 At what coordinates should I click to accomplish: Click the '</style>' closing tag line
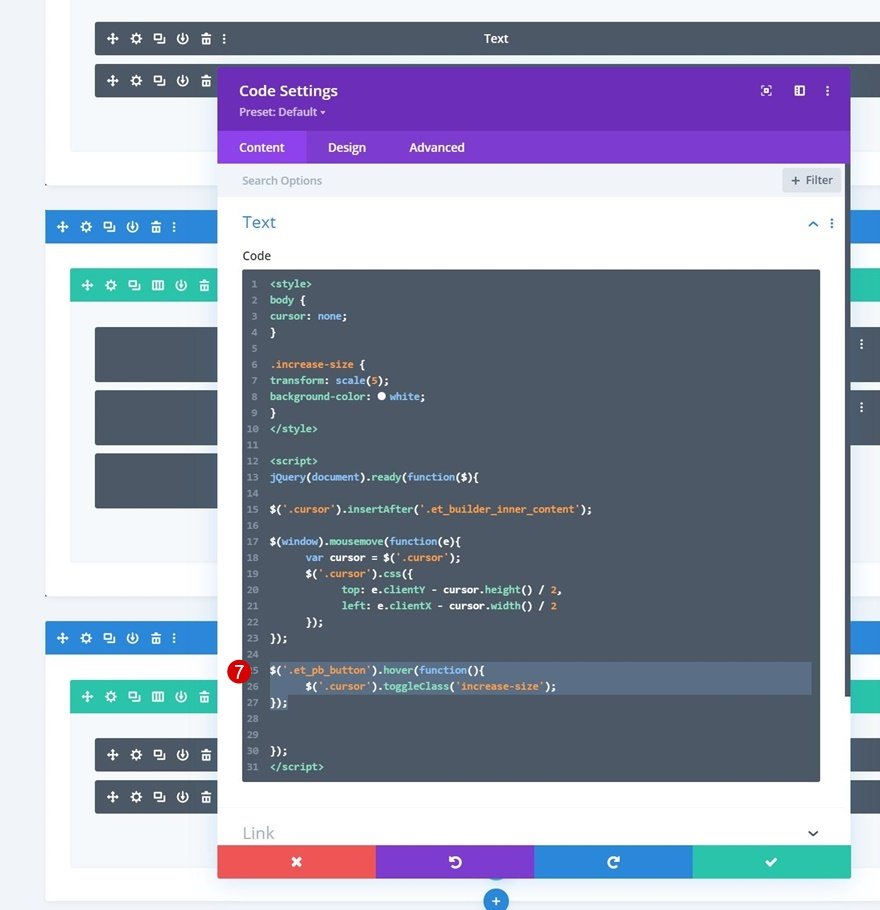[293, 429]
